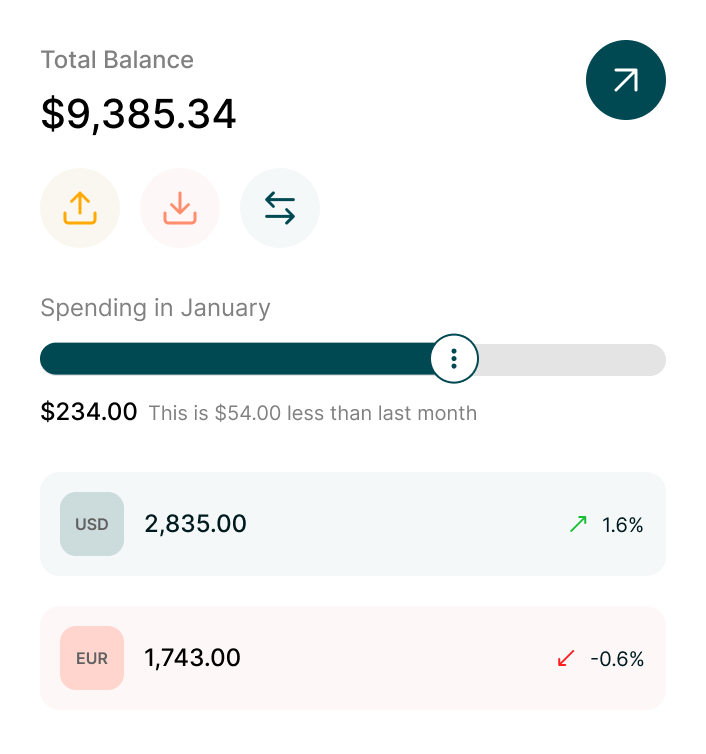Open the USD account row
Screen dimensions: 706x754
tap(400, 524)
